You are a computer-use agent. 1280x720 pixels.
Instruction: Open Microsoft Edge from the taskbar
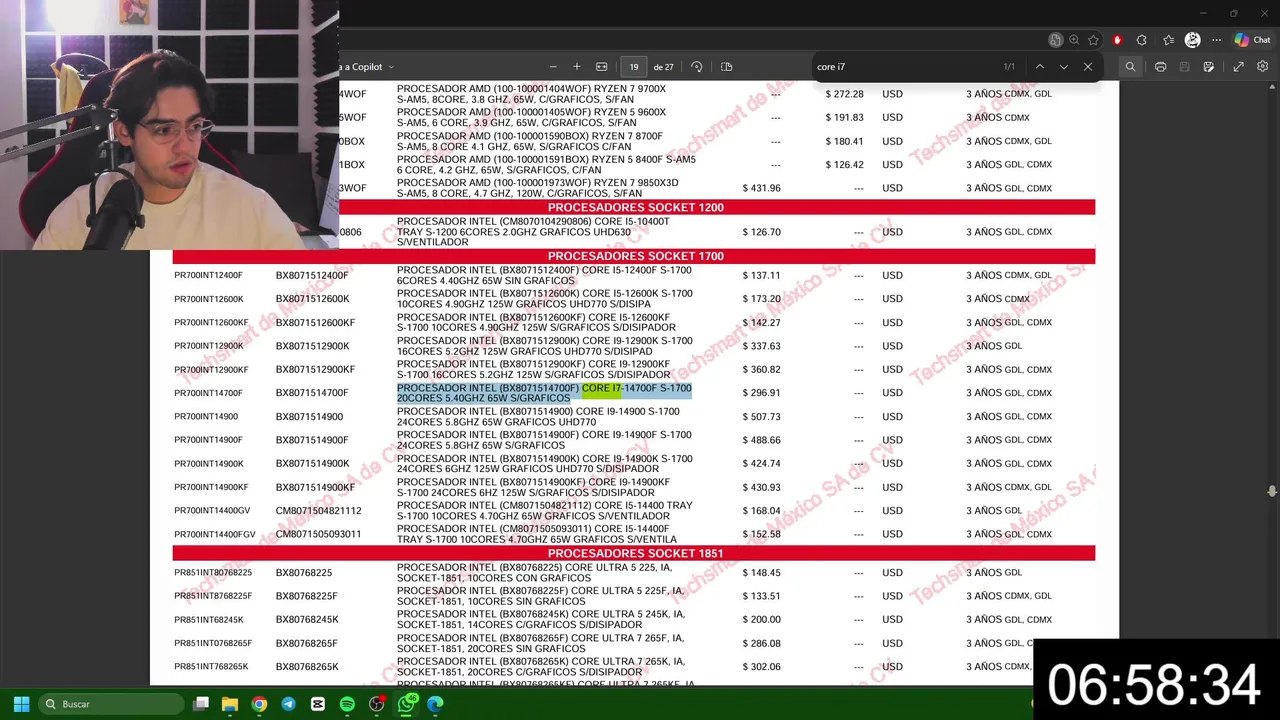435,704
